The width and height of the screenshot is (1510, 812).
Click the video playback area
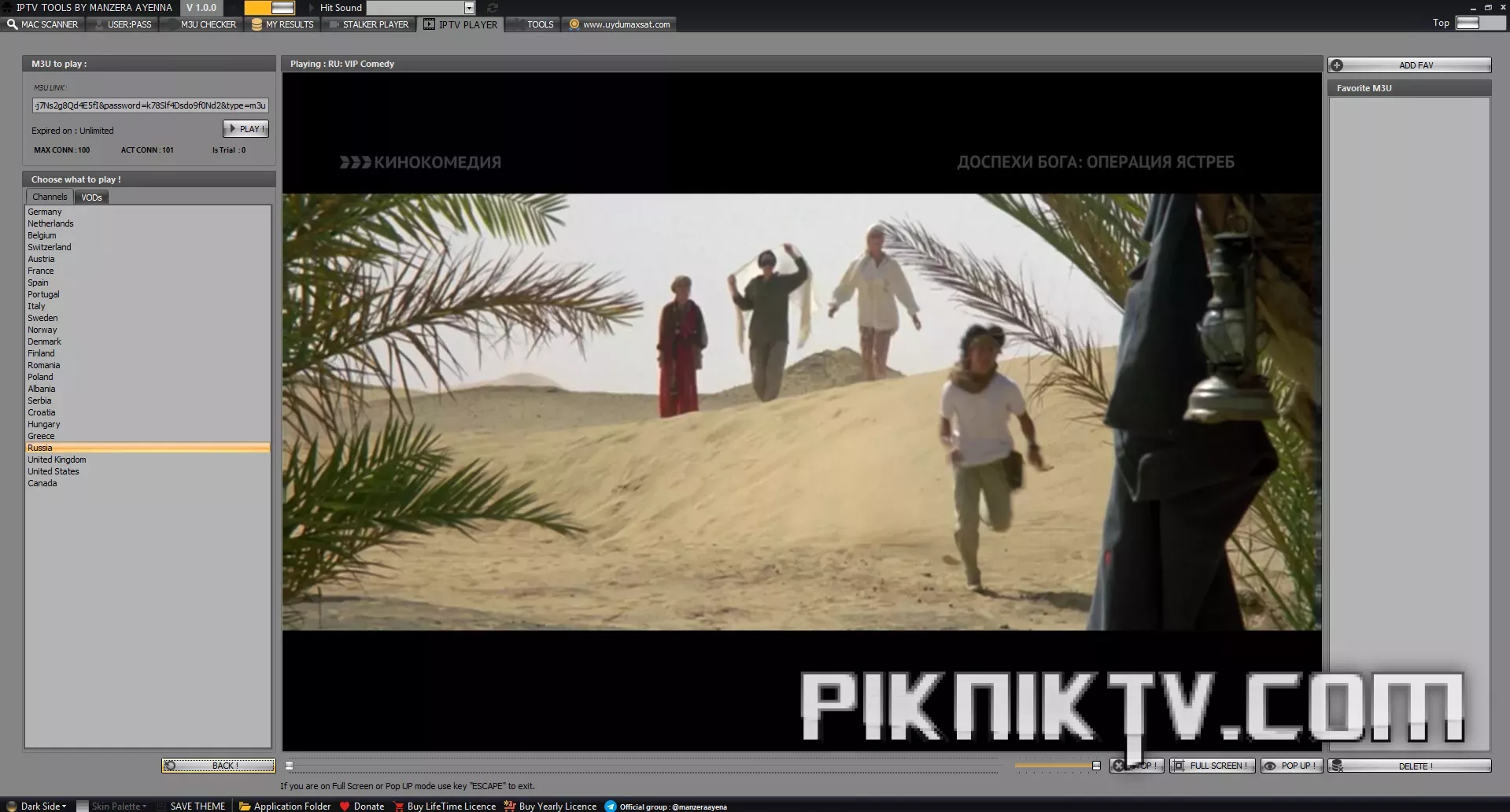click(x=802, y=412)
